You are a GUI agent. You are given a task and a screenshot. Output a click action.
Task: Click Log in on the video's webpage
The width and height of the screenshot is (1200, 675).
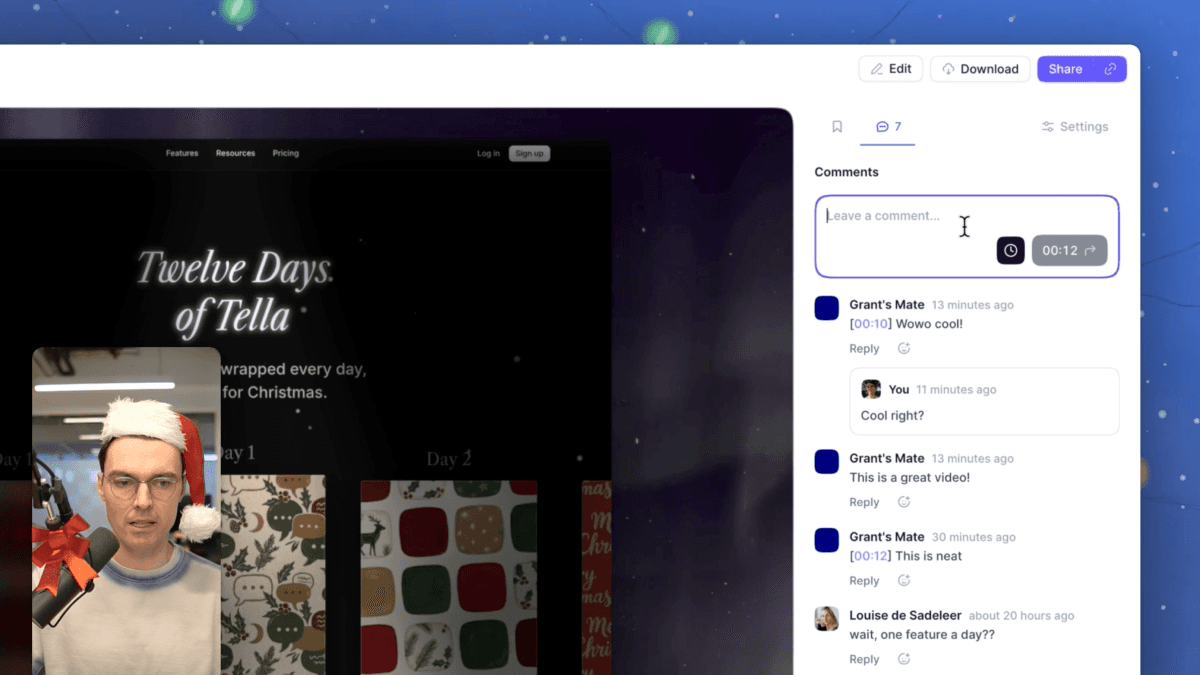[488, 153]
